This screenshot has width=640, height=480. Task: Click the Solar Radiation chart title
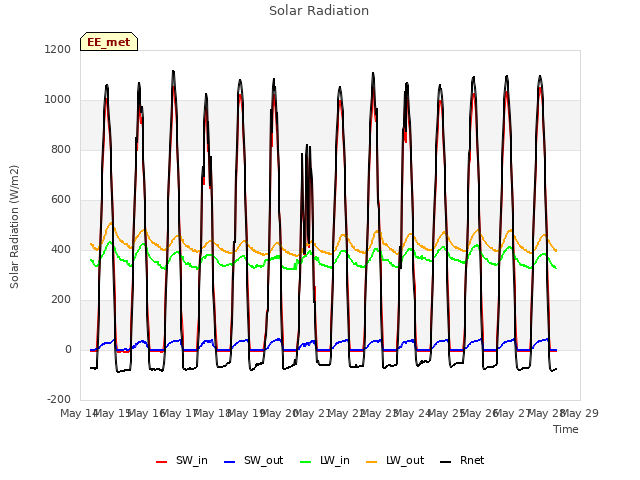[x=319, y=11]
